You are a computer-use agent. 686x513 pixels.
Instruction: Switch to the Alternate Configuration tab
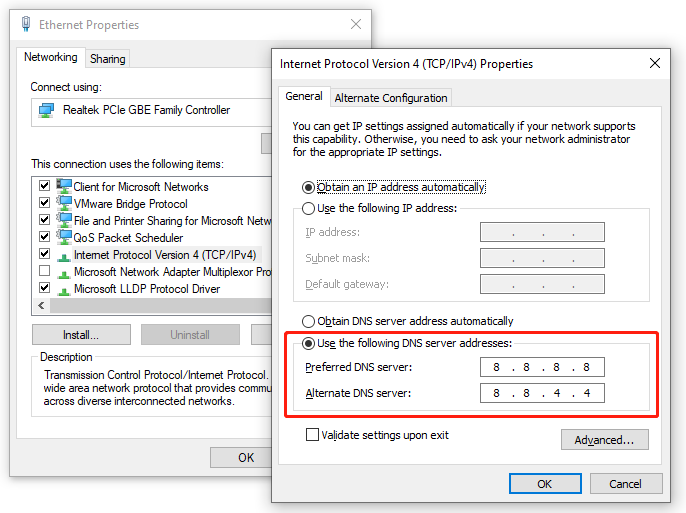391,98
